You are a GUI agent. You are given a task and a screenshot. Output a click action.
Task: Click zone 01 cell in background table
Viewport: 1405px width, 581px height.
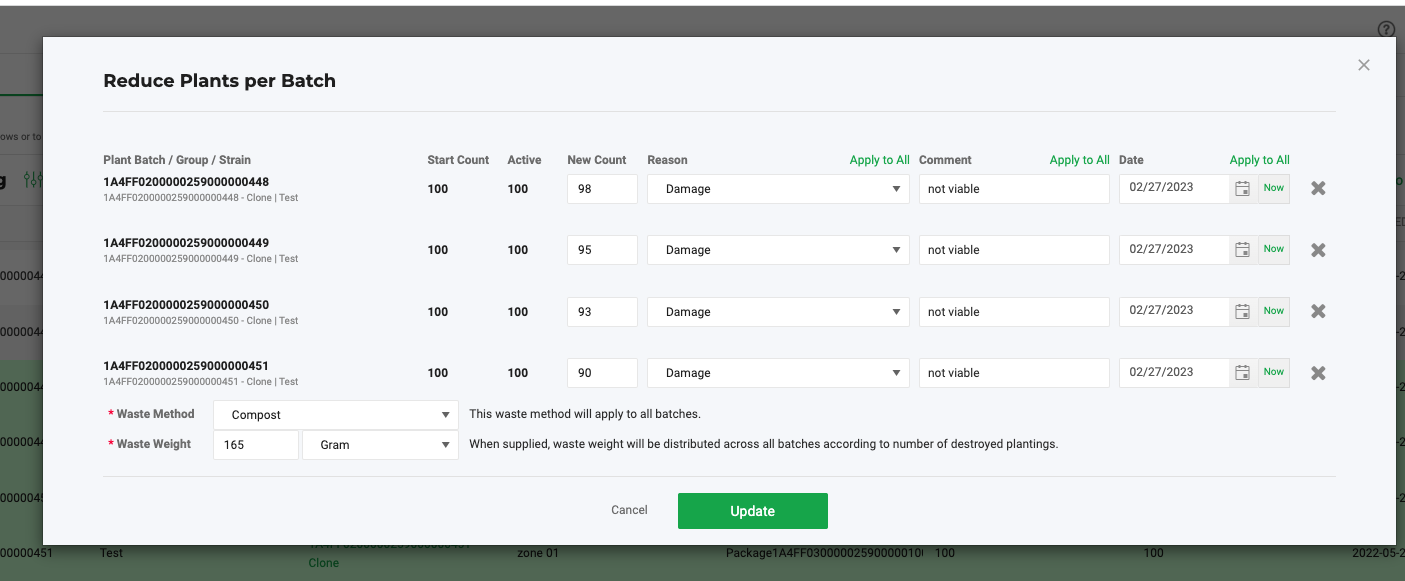click(x=538, y=553)
